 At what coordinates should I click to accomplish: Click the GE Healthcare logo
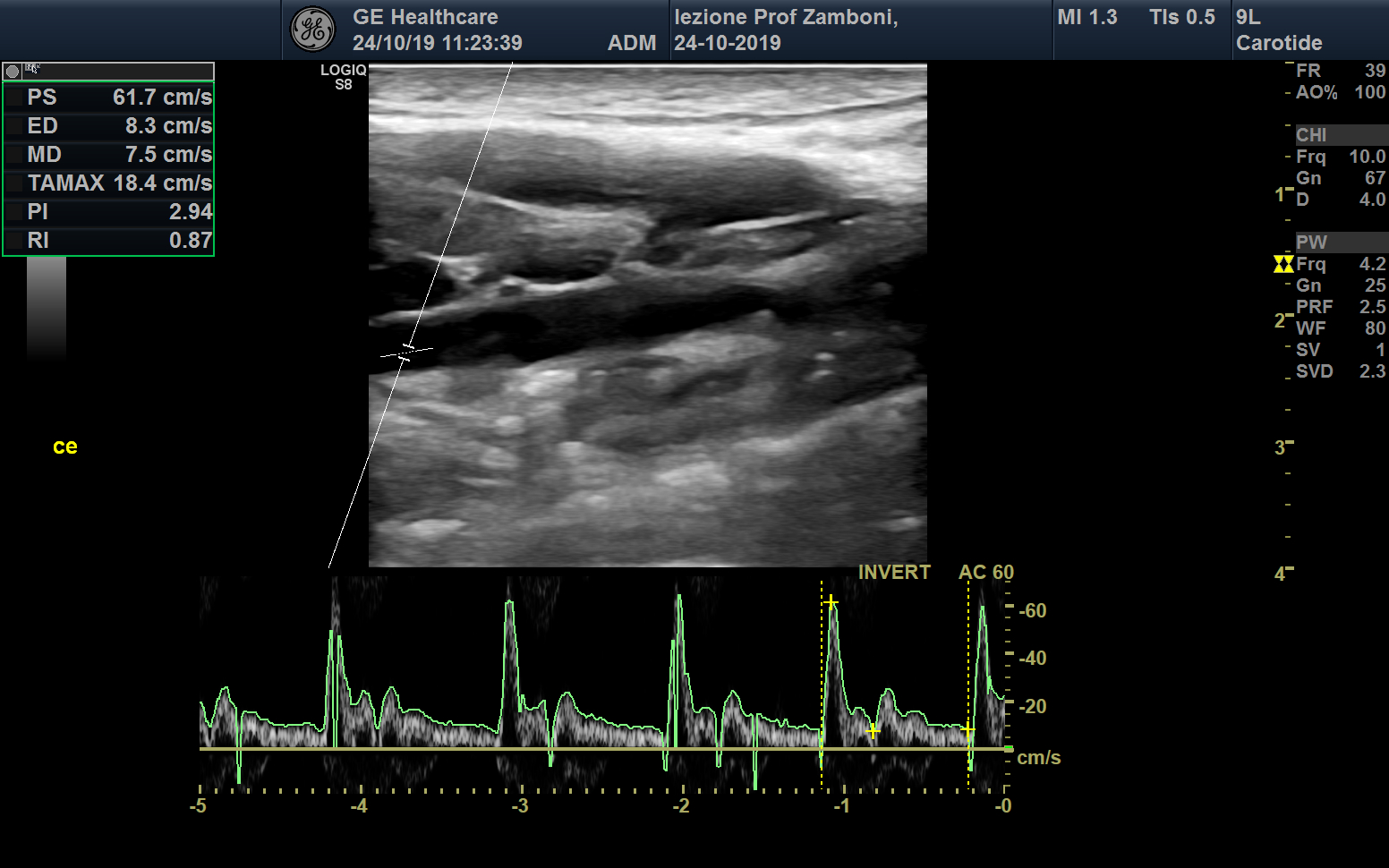click(x=312, y=30)
